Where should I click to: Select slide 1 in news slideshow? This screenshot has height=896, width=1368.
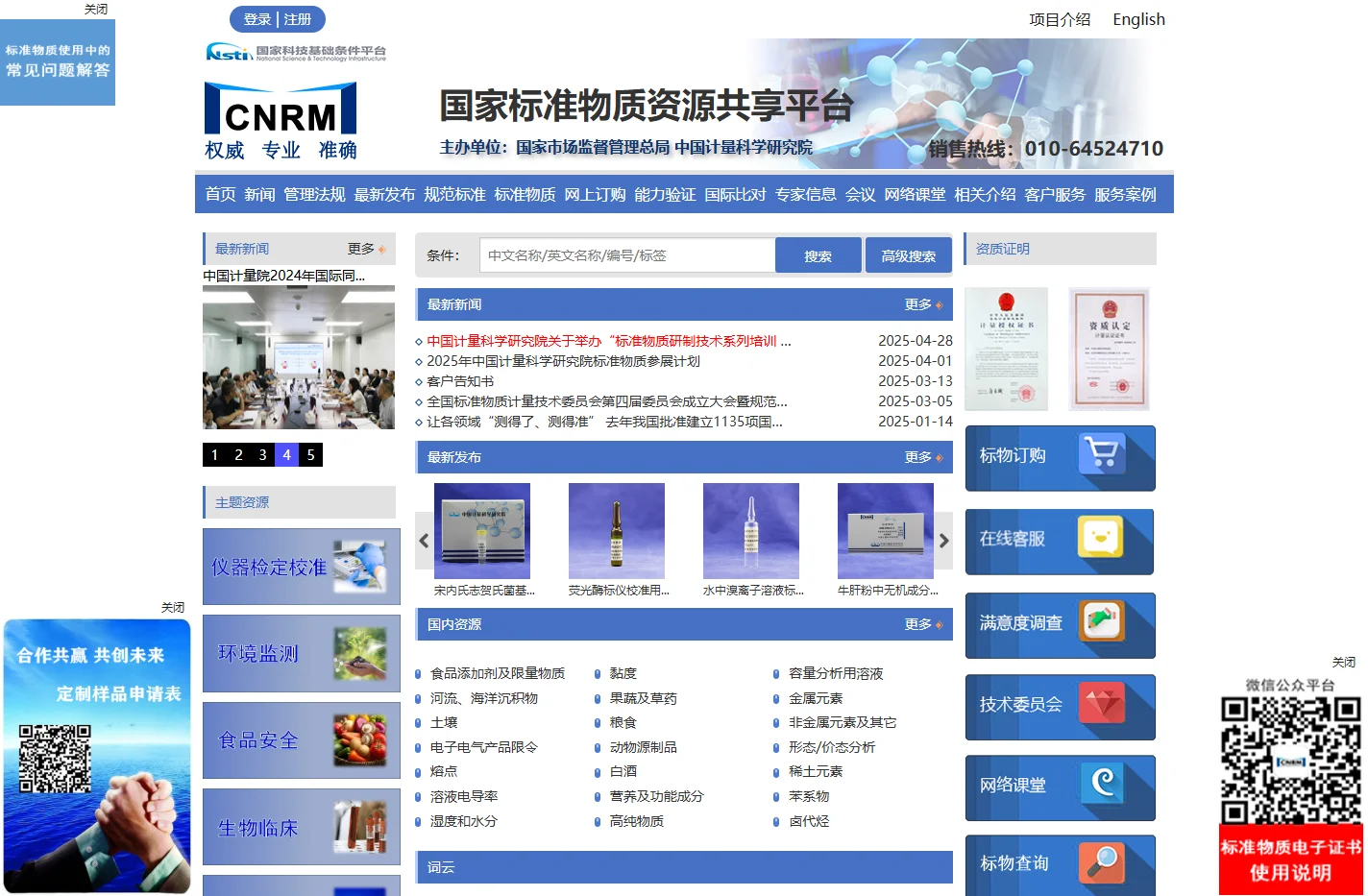coord(214,454)
